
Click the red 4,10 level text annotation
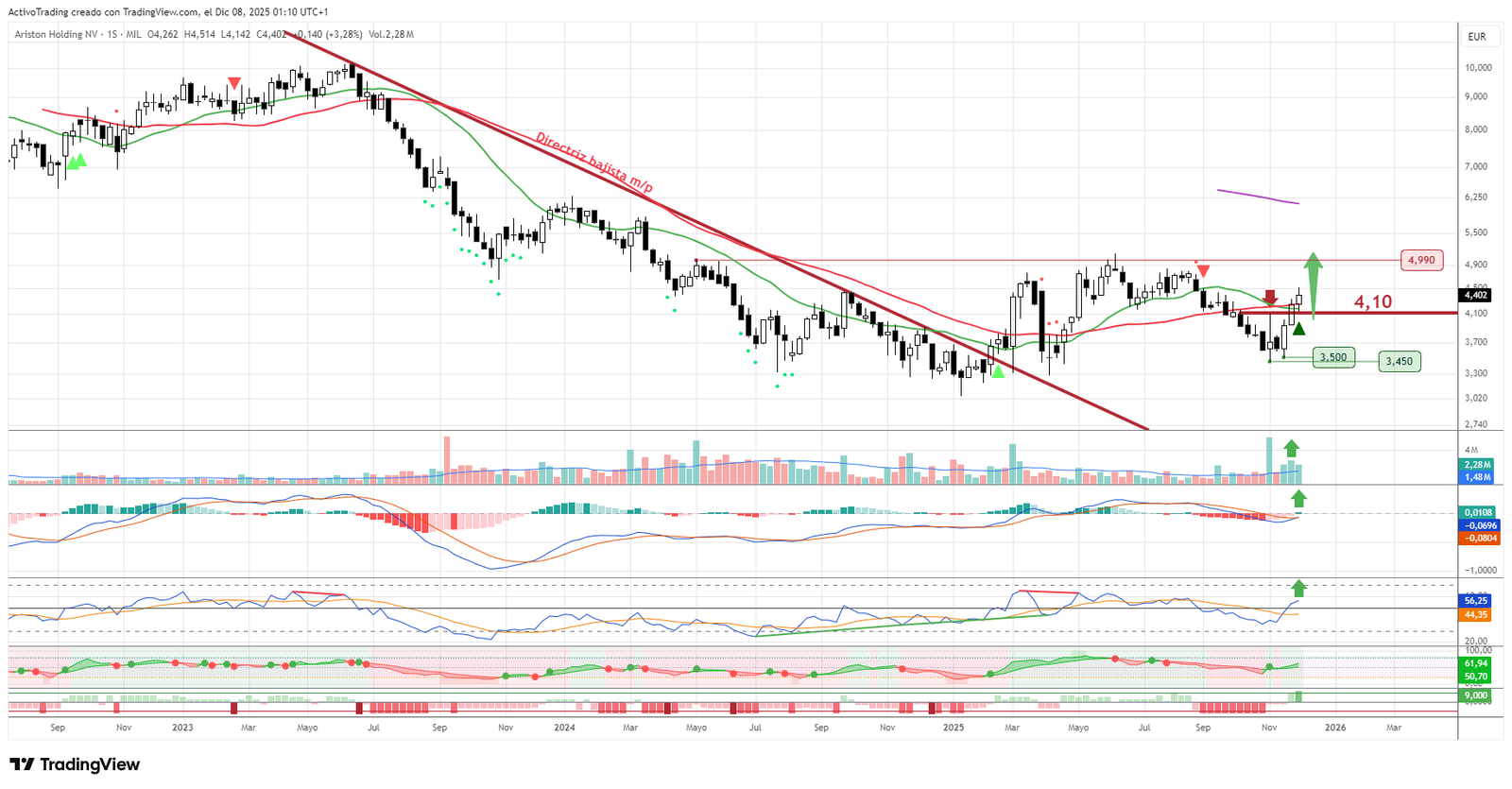tap(1372, 301)
